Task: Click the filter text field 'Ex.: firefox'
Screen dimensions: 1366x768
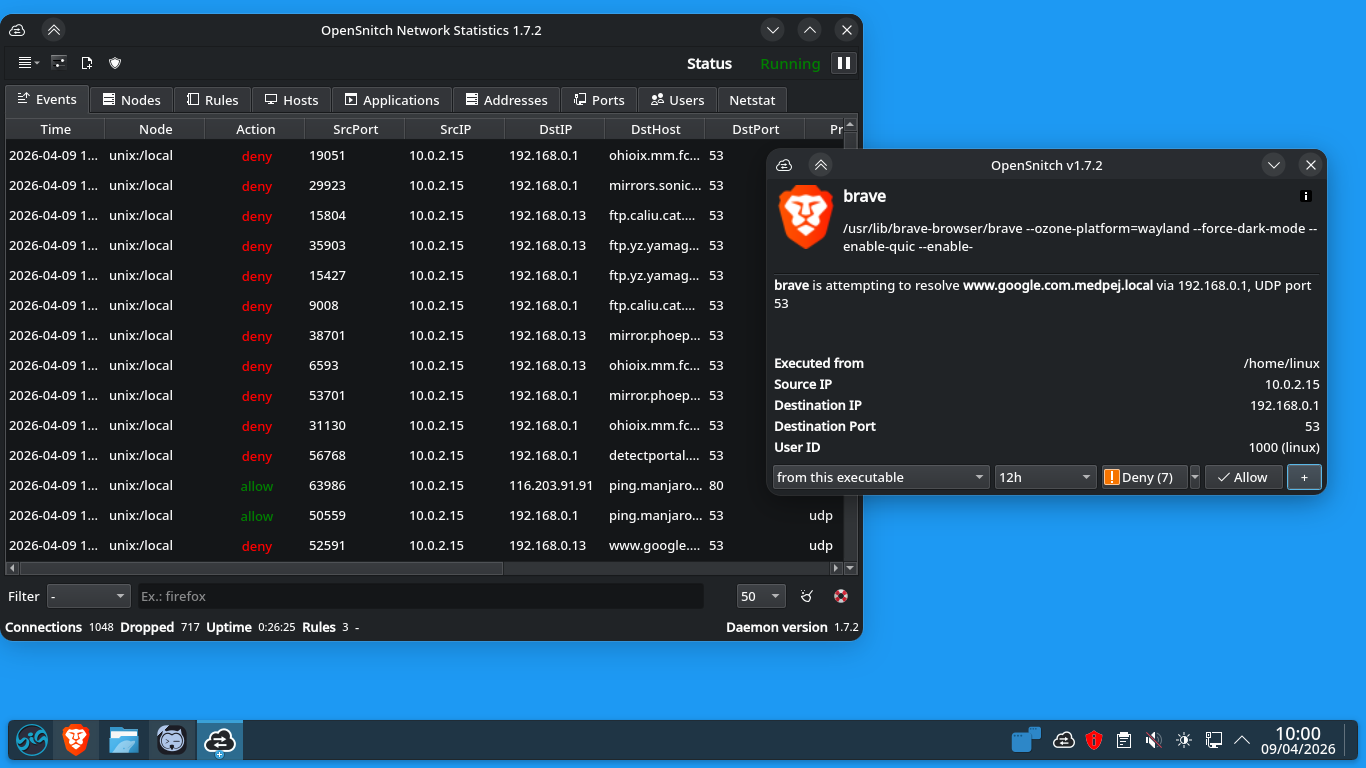Action: pyautogui.click(x=420, y=597)
